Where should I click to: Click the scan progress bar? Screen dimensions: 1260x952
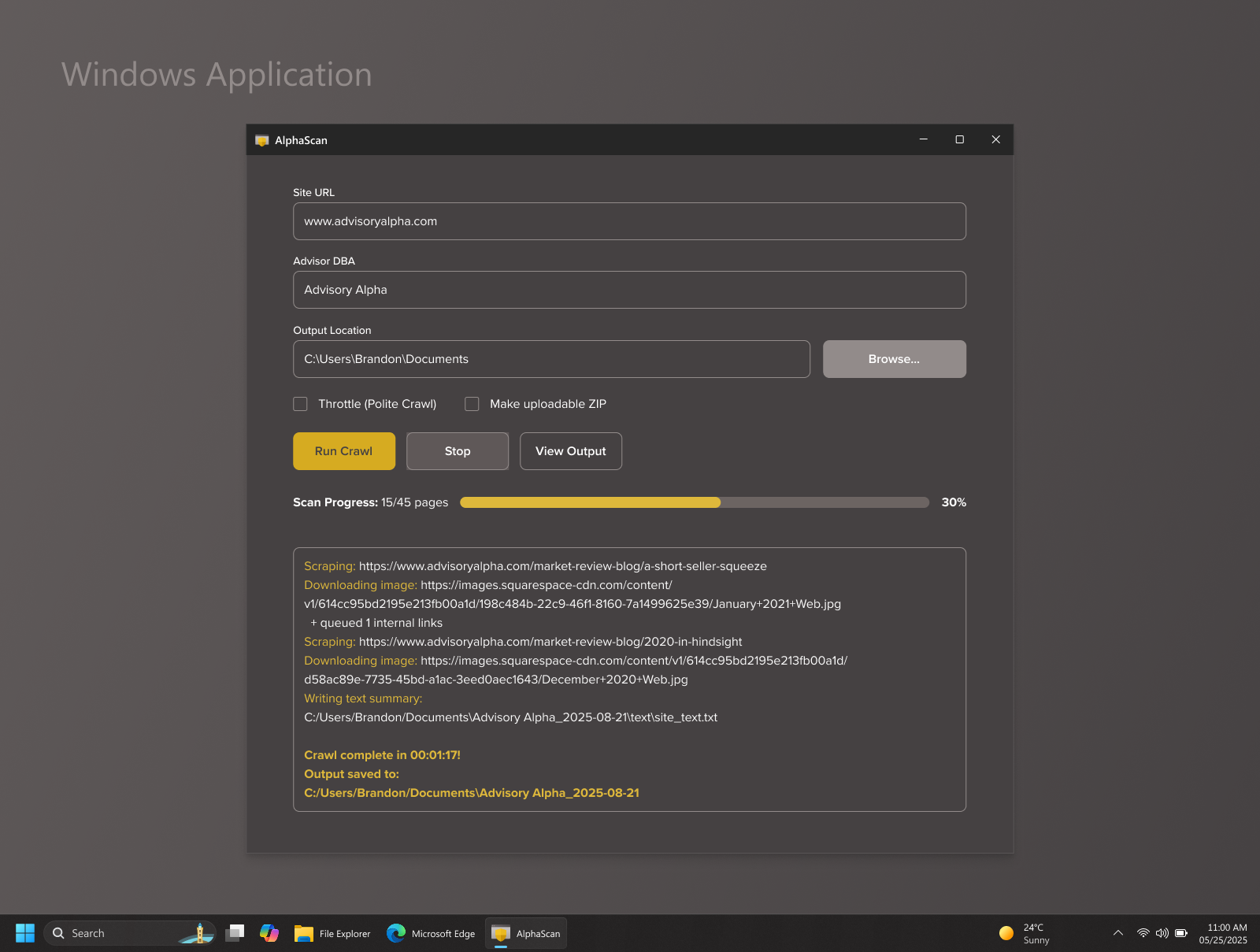coord(695,502)
